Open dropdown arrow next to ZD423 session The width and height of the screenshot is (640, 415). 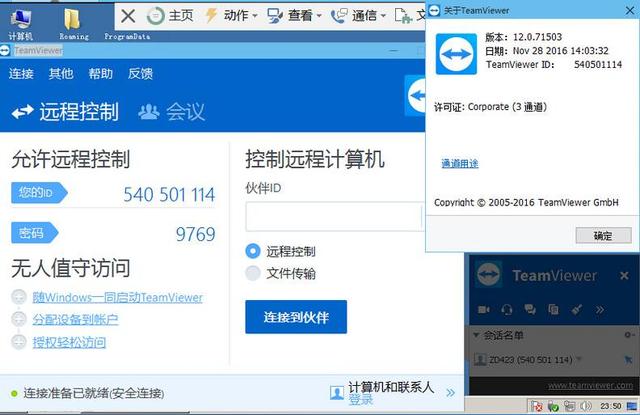pos(579,360)
